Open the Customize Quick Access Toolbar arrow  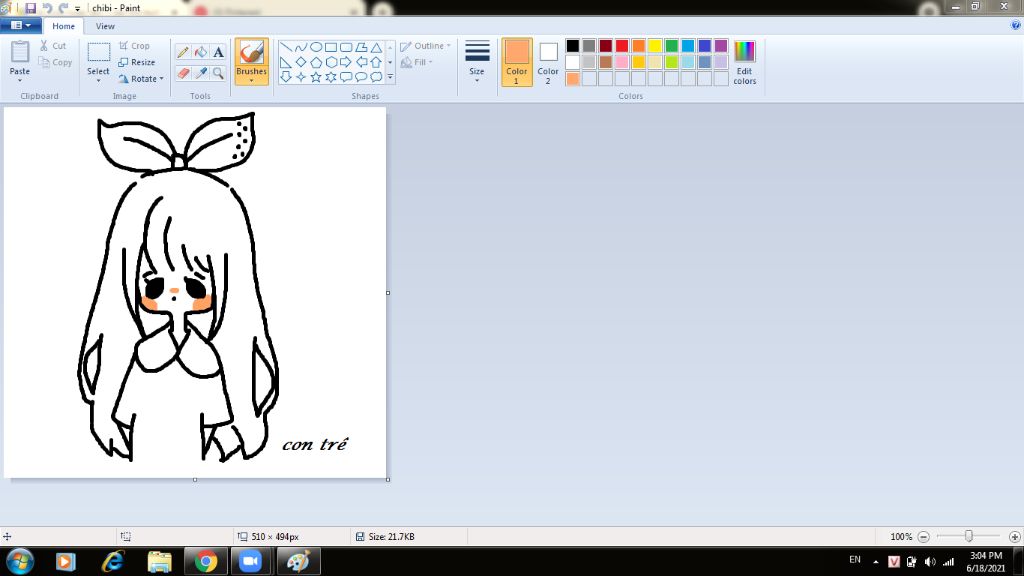(78, 8)
